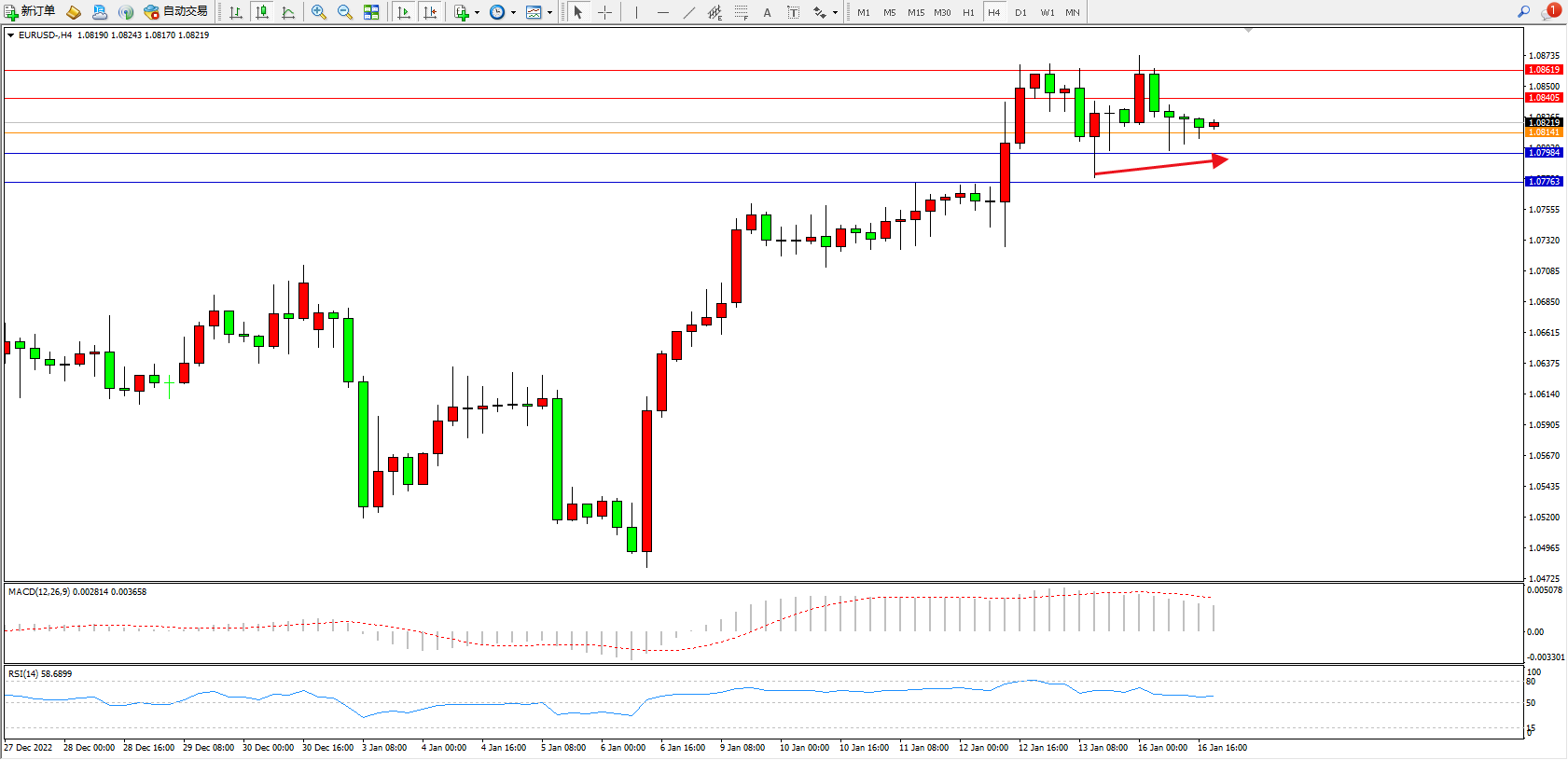Open the chart templates dropdown
Image resolution: width=1568 pixels, height=760 pixels.
tap(538, 12)
